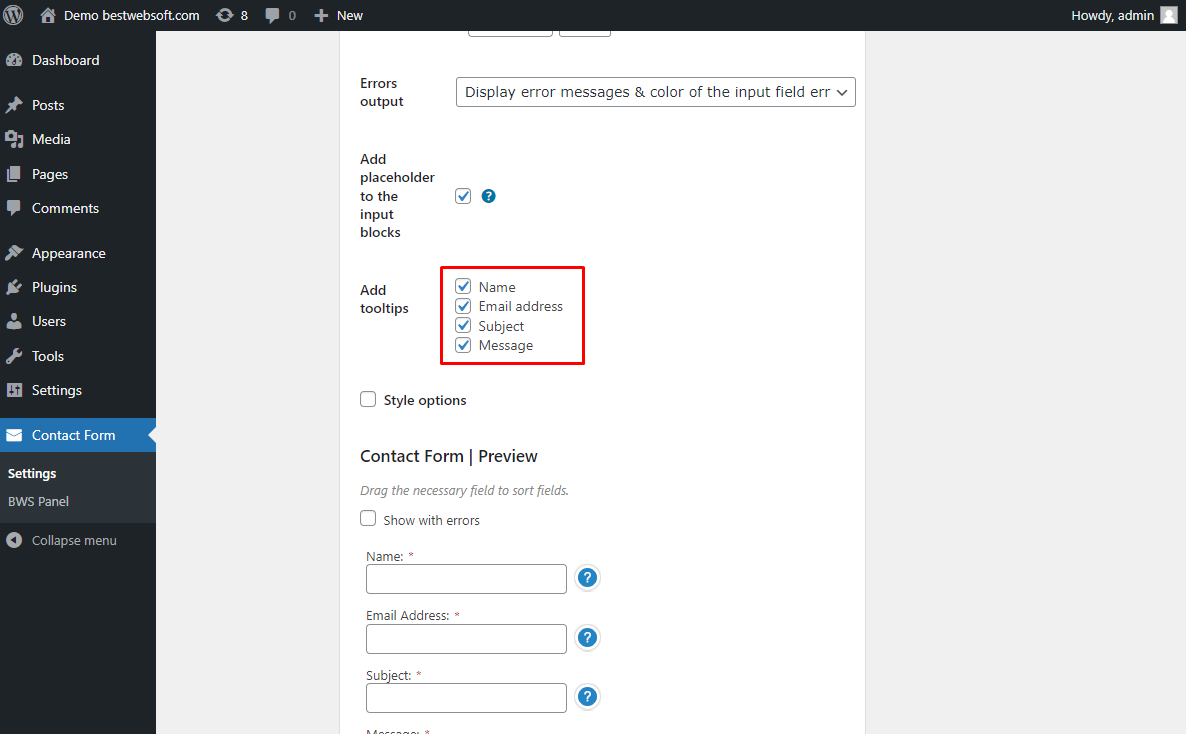
Task: Uncheck the Subject tooltip checkbox
Action: 463,325
